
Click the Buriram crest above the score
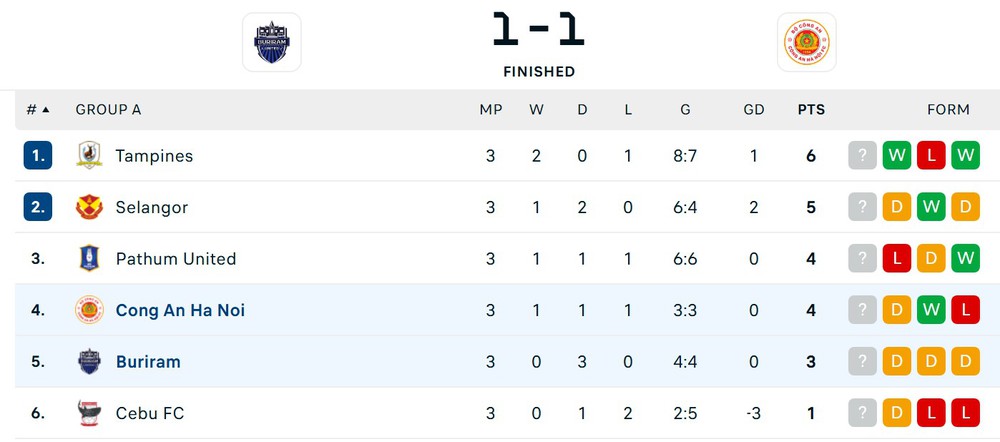(x=271, y=42)
